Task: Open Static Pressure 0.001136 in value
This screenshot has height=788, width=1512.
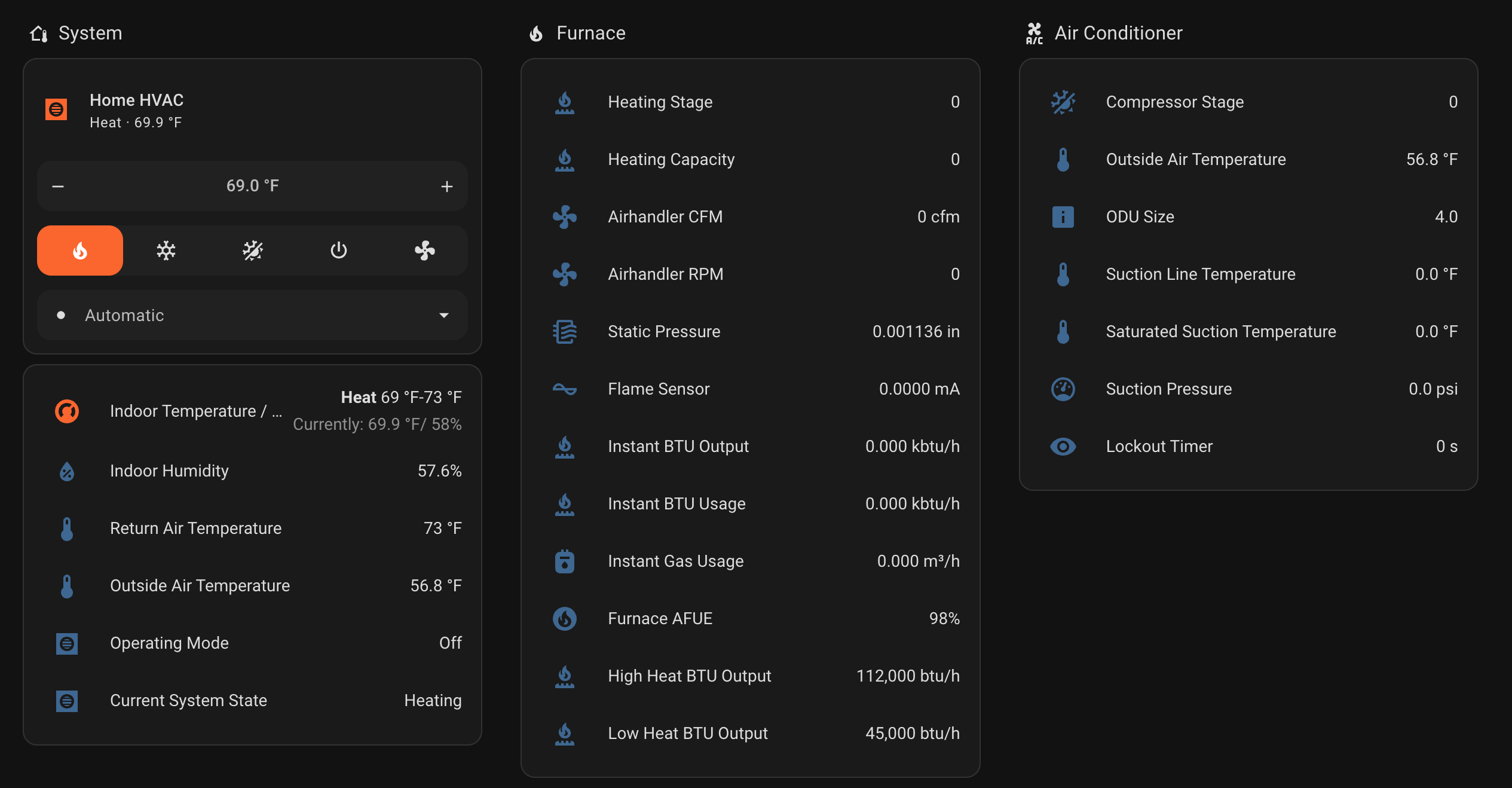Action: coord(916,332)
